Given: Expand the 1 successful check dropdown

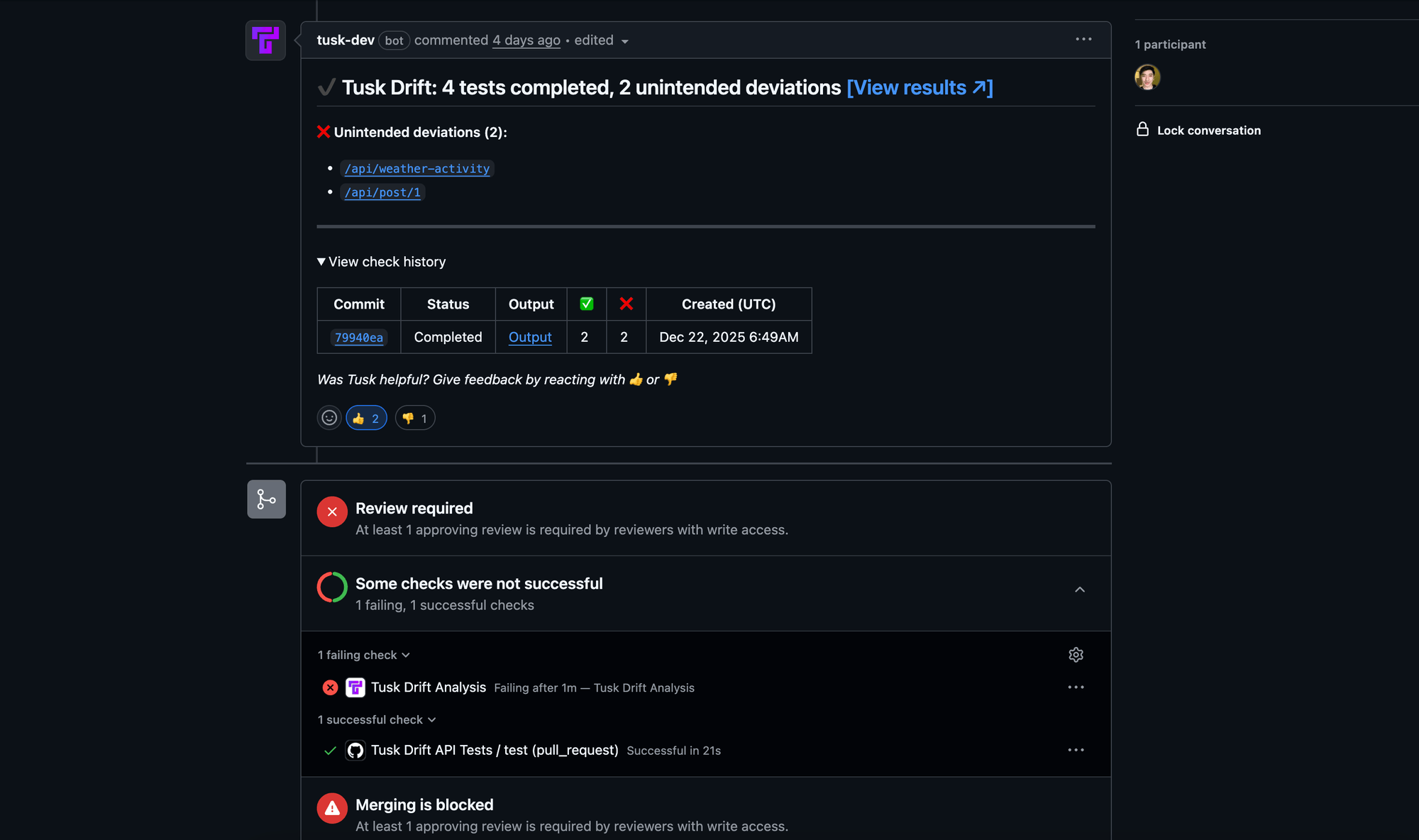Looking at the screenshot, I should pos(377,719).
